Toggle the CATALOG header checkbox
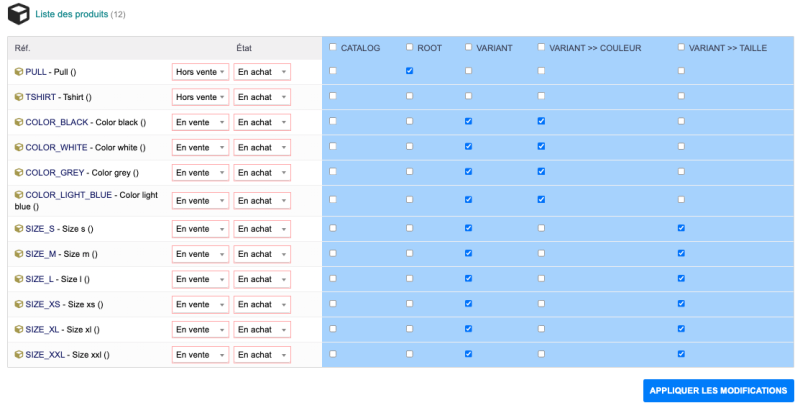800x408 pixels. (333, 47)
